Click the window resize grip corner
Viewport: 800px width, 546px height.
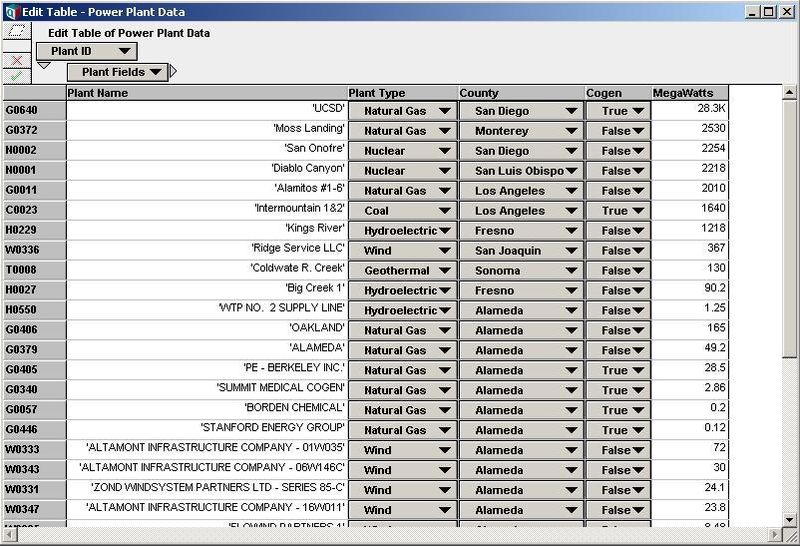790,535
